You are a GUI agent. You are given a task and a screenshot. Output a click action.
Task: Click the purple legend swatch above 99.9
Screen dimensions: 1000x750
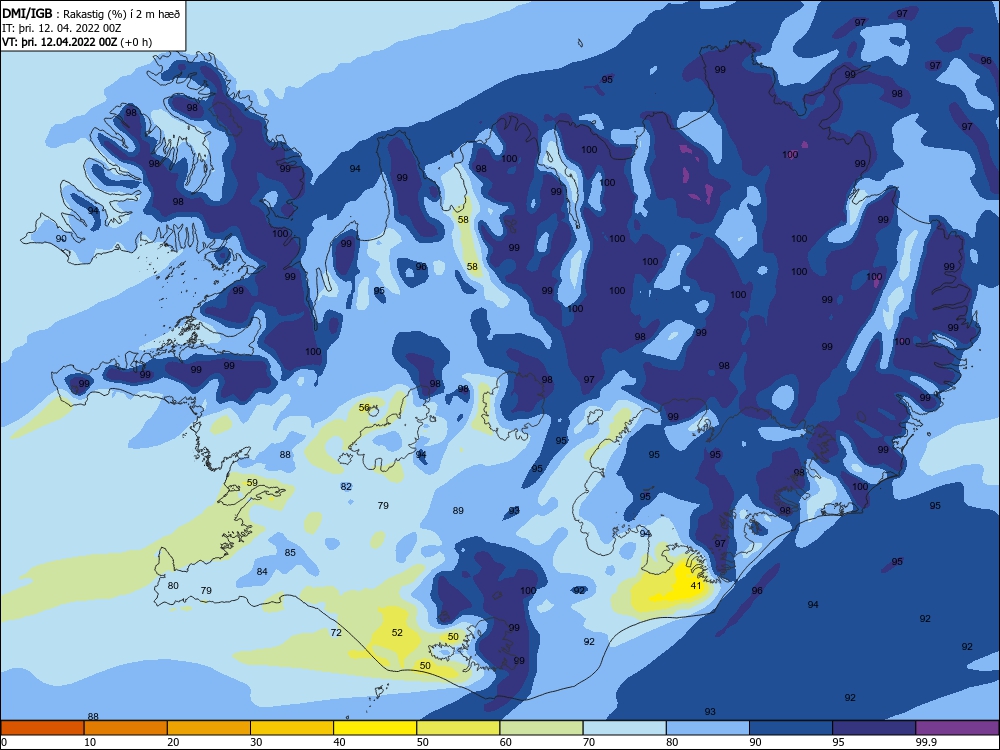(x=957, y=728)
